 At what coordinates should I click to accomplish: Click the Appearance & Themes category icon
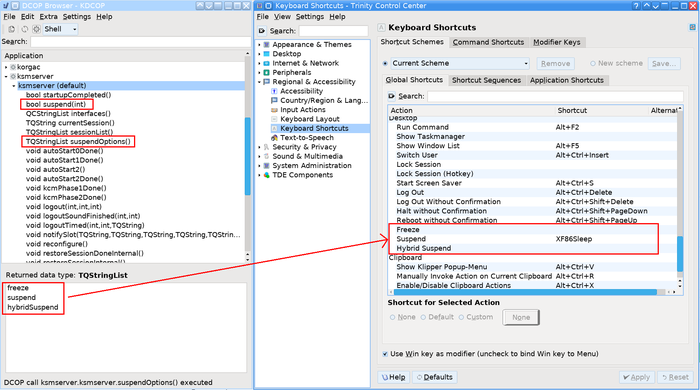(x=267, y=45)
